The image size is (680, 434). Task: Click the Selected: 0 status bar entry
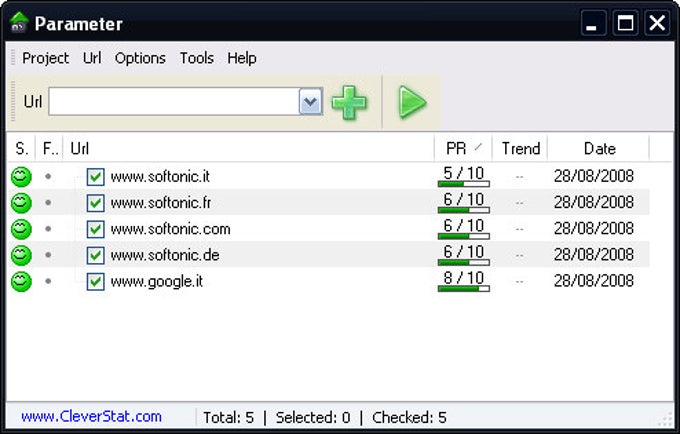(x=313, y=418)
